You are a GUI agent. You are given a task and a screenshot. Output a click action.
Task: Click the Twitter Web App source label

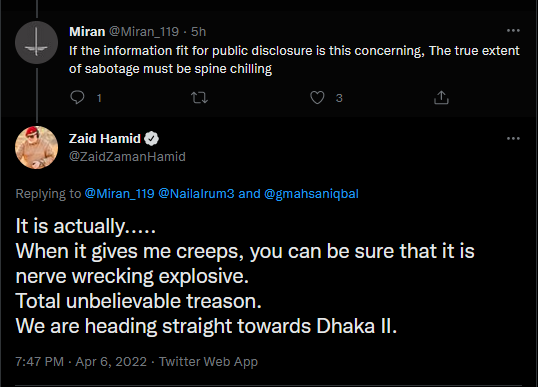click(208, 362)
